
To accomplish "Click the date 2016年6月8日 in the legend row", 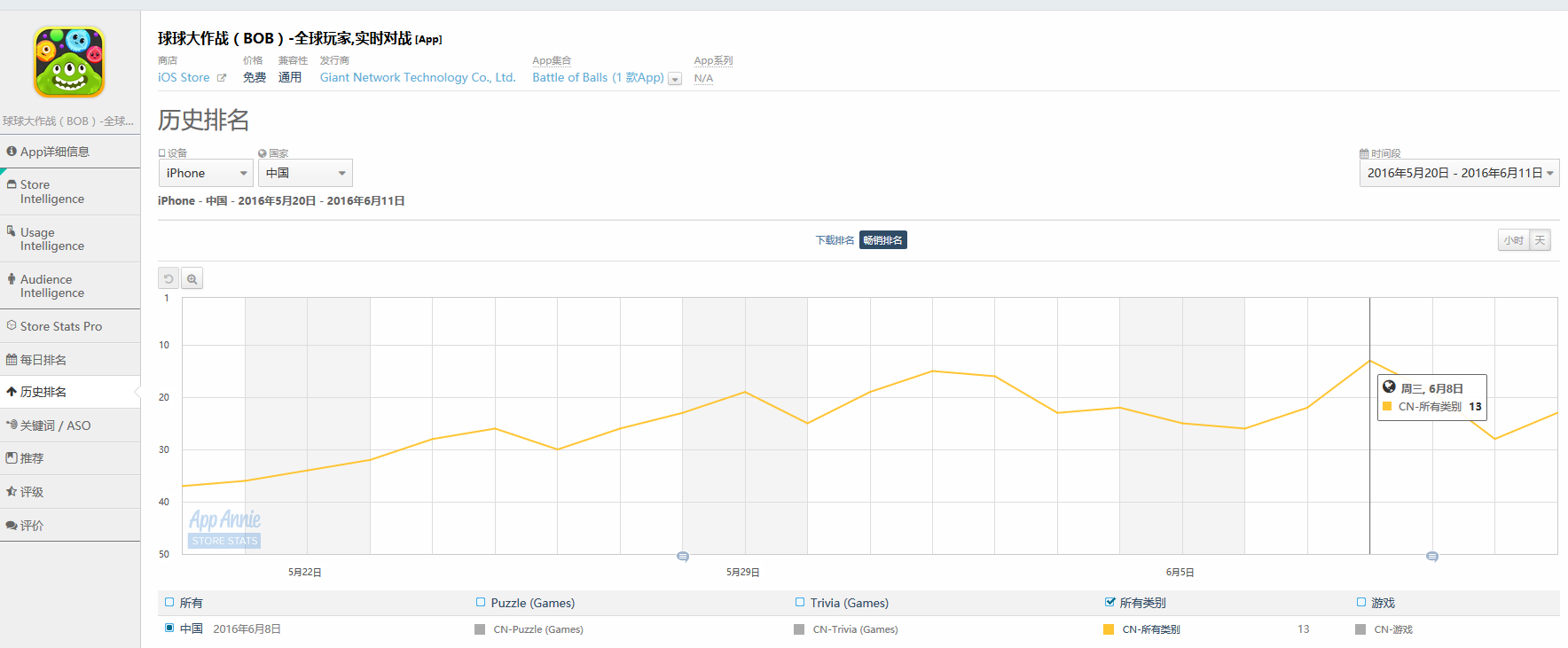I will (x=247, y=628).
